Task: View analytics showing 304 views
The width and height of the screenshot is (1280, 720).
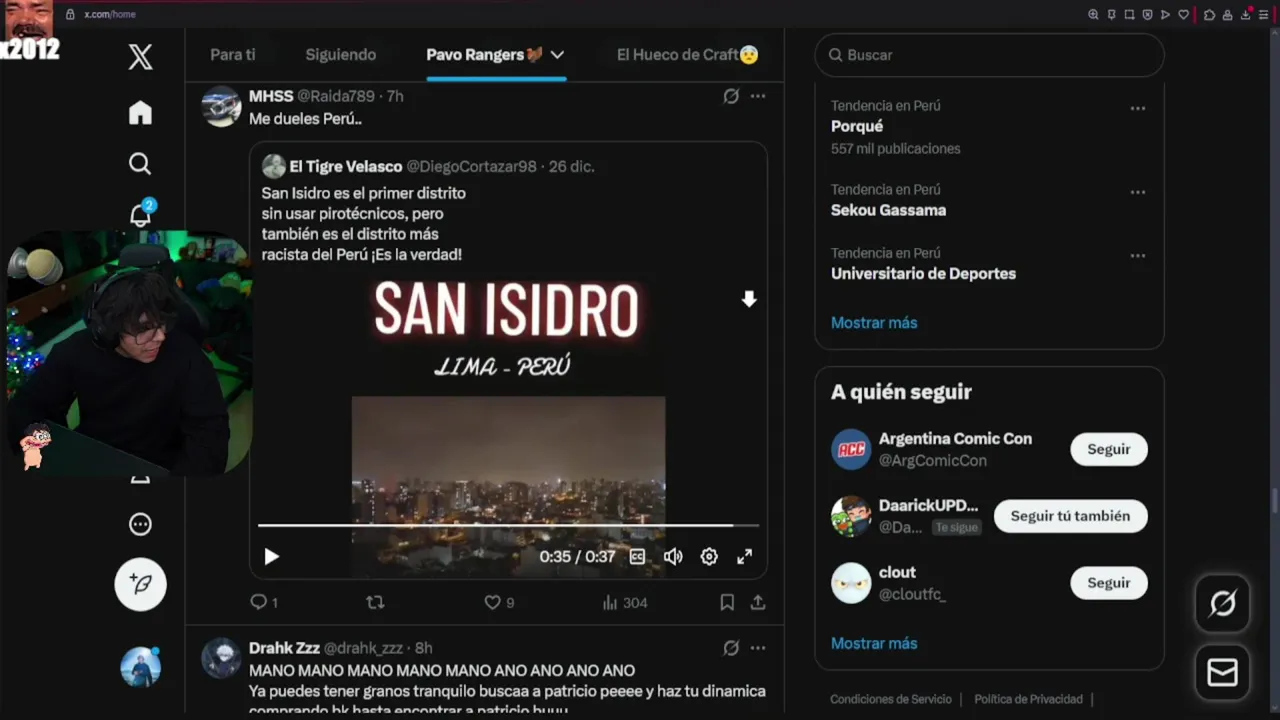Action: (x=625, y=602)
